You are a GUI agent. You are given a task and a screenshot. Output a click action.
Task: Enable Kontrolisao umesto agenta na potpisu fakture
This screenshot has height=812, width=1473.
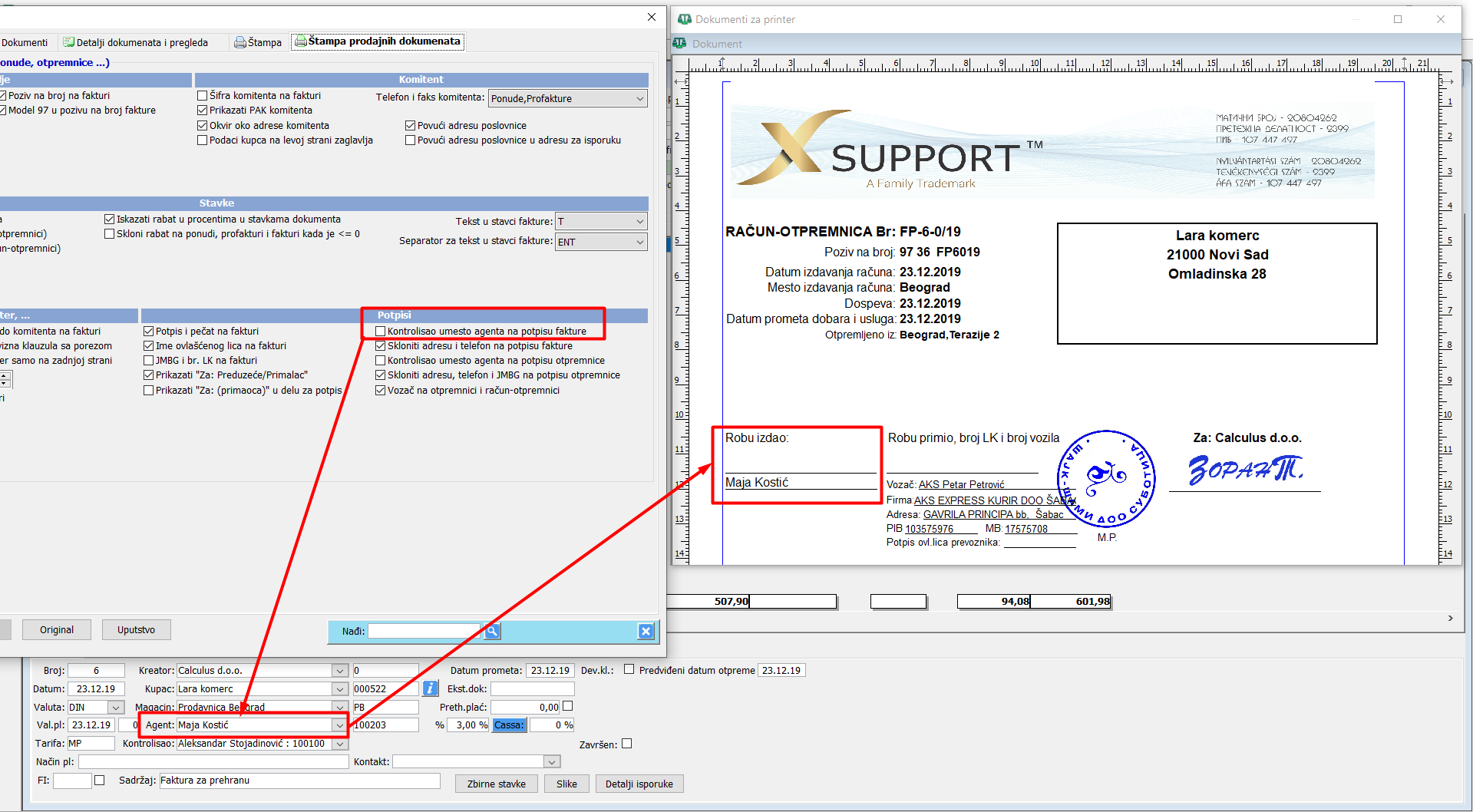click(x=380, y=332)
